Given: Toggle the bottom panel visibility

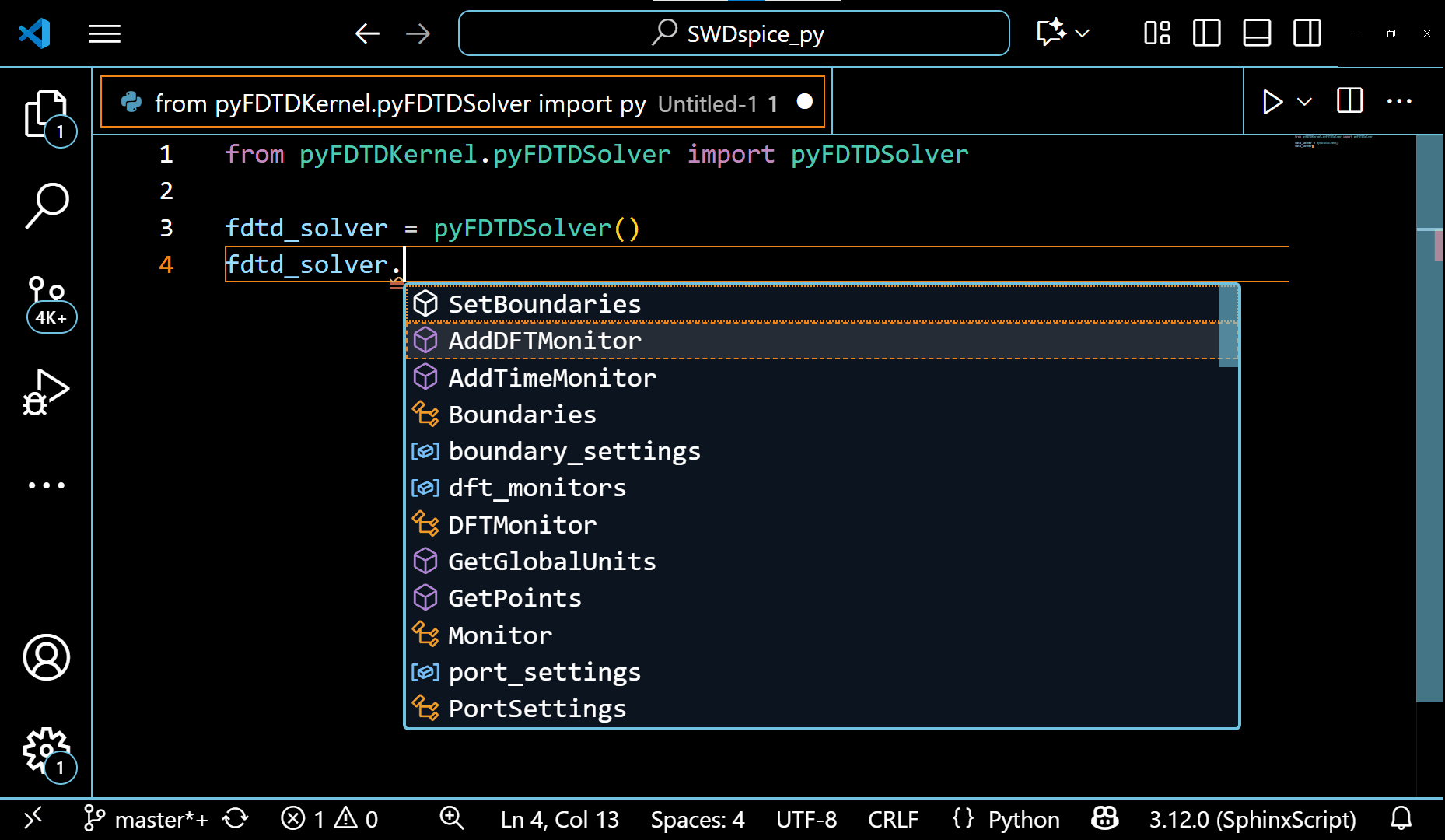Looking at the screenshot, I should (1257, 33).
